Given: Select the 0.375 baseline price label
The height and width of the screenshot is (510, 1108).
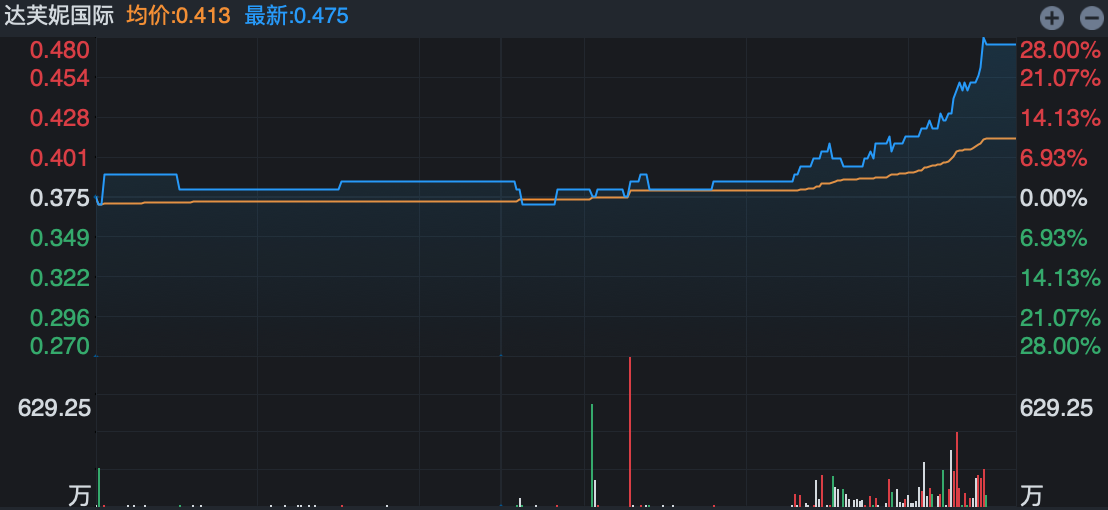Looking at the screenshot, I should click(60, 198).
